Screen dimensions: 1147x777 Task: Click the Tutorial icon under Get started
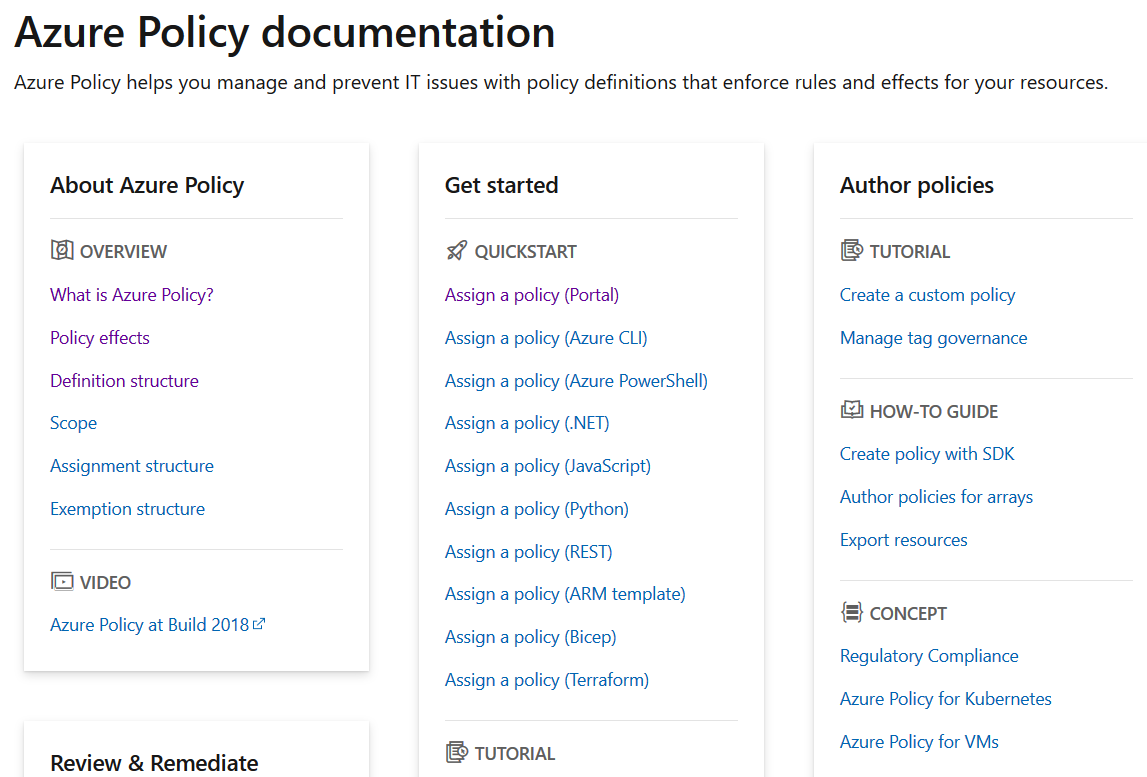pos(457,752)
